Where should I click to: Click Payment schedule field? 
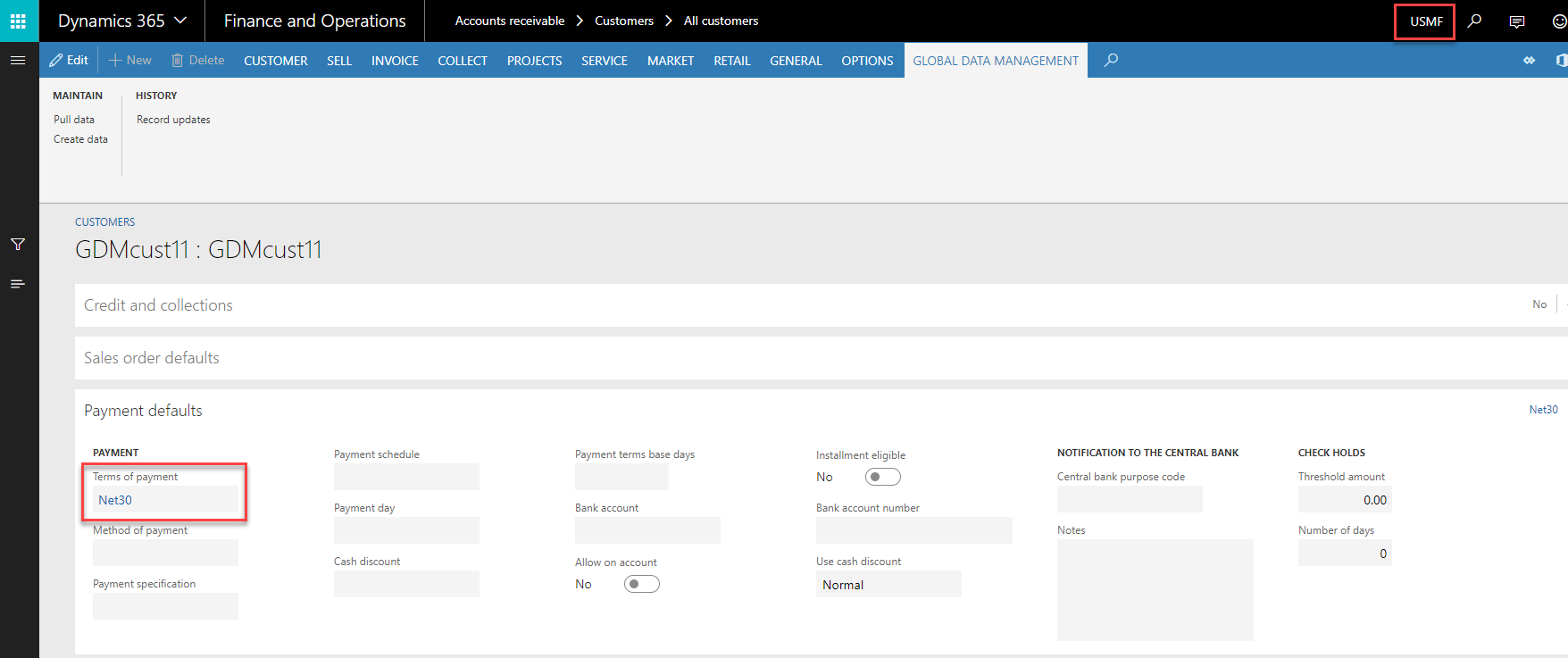click(406, 477)
